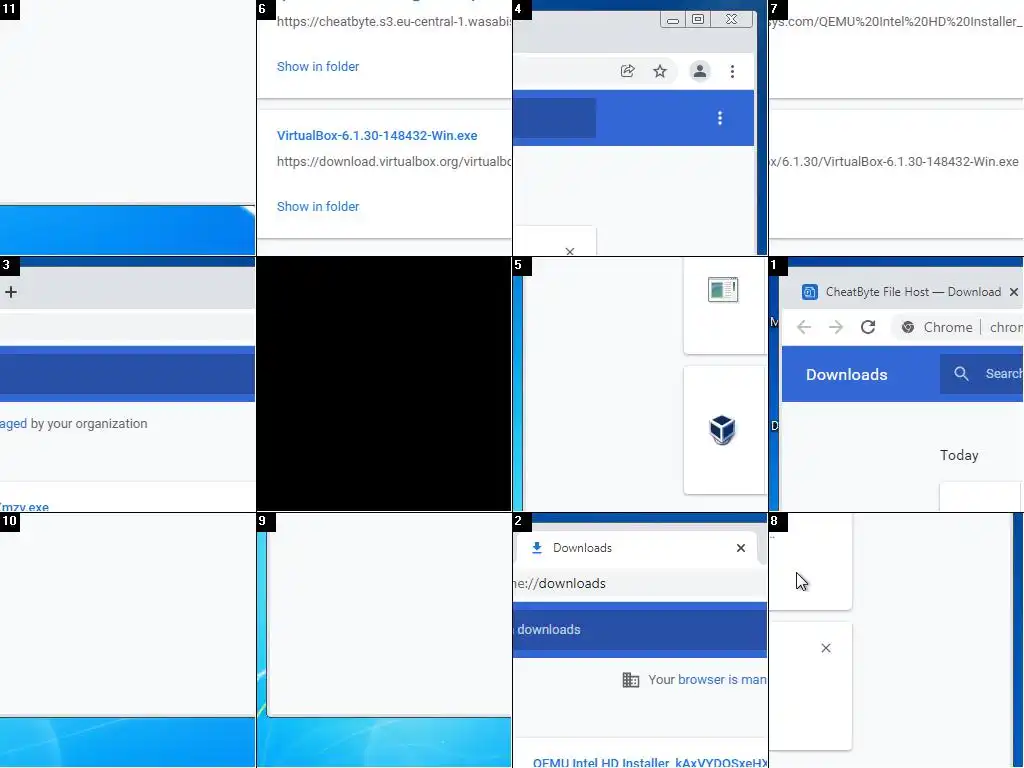Minimize the Chrome window
This screenshot has width=1024, height=768.
(673, 20)
